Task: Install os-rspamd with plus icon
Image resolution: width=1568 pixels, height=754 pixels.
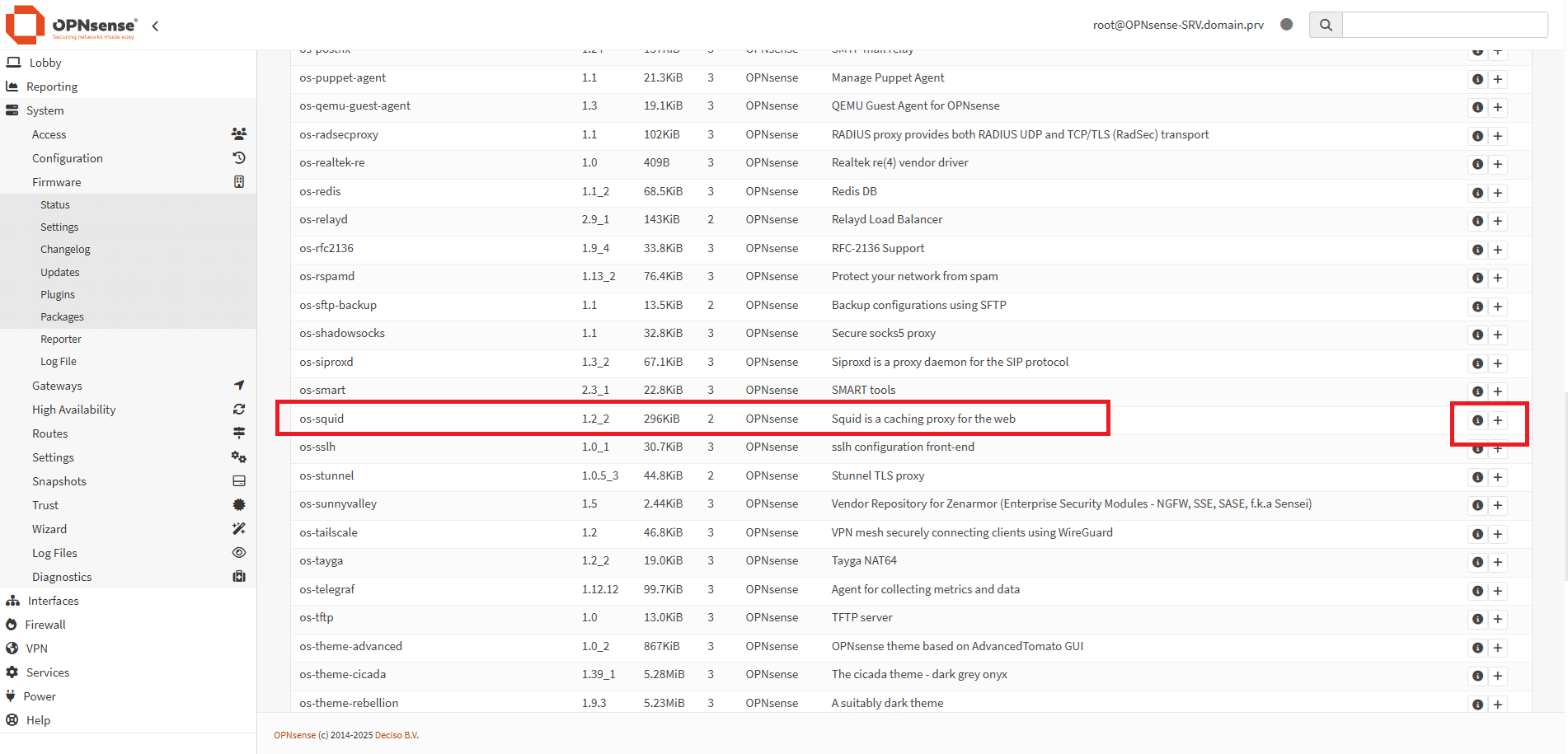Action: 1498,278
